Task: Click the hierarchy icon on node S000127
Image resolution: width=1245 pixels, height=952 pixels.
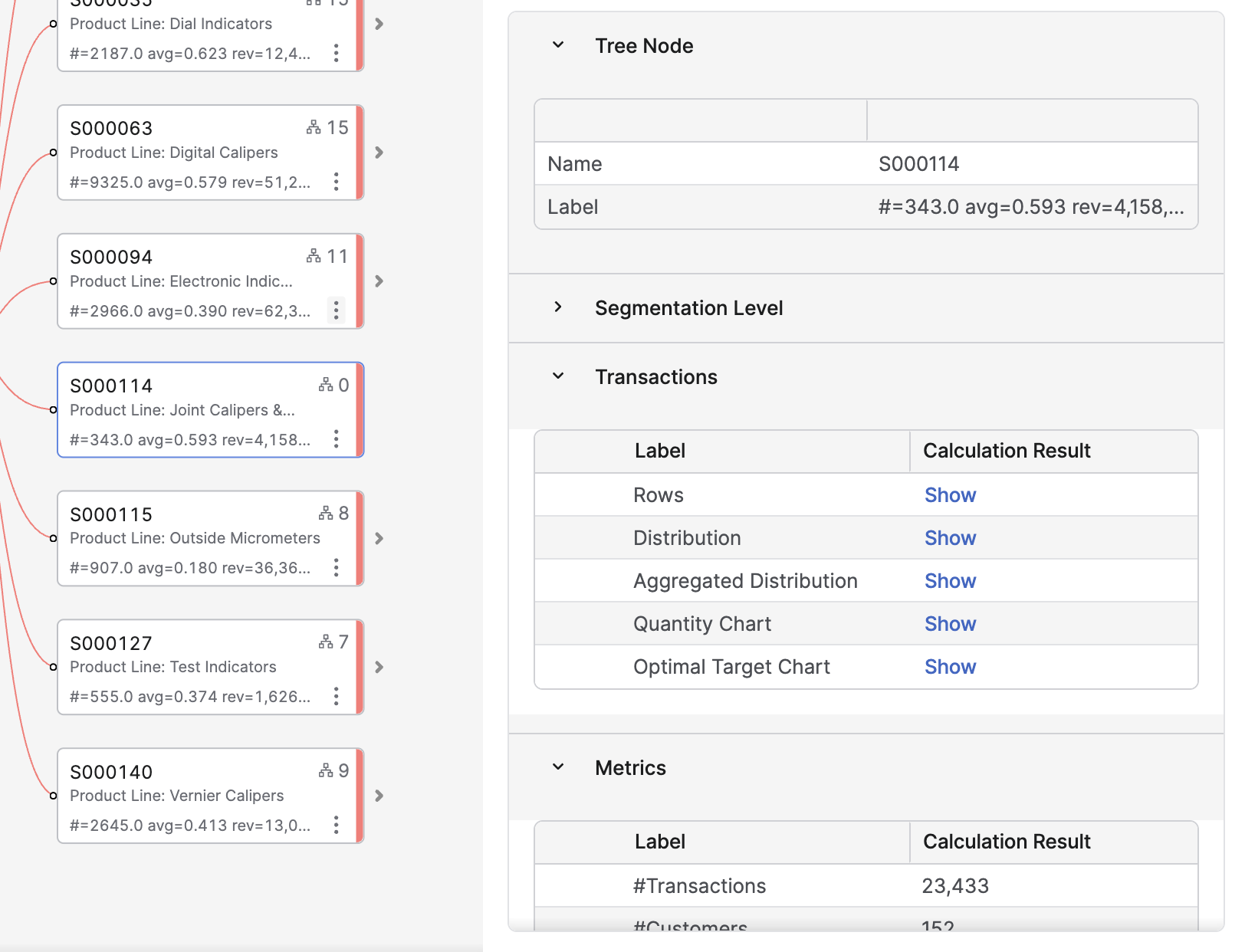Action: [x=326, y=642]
